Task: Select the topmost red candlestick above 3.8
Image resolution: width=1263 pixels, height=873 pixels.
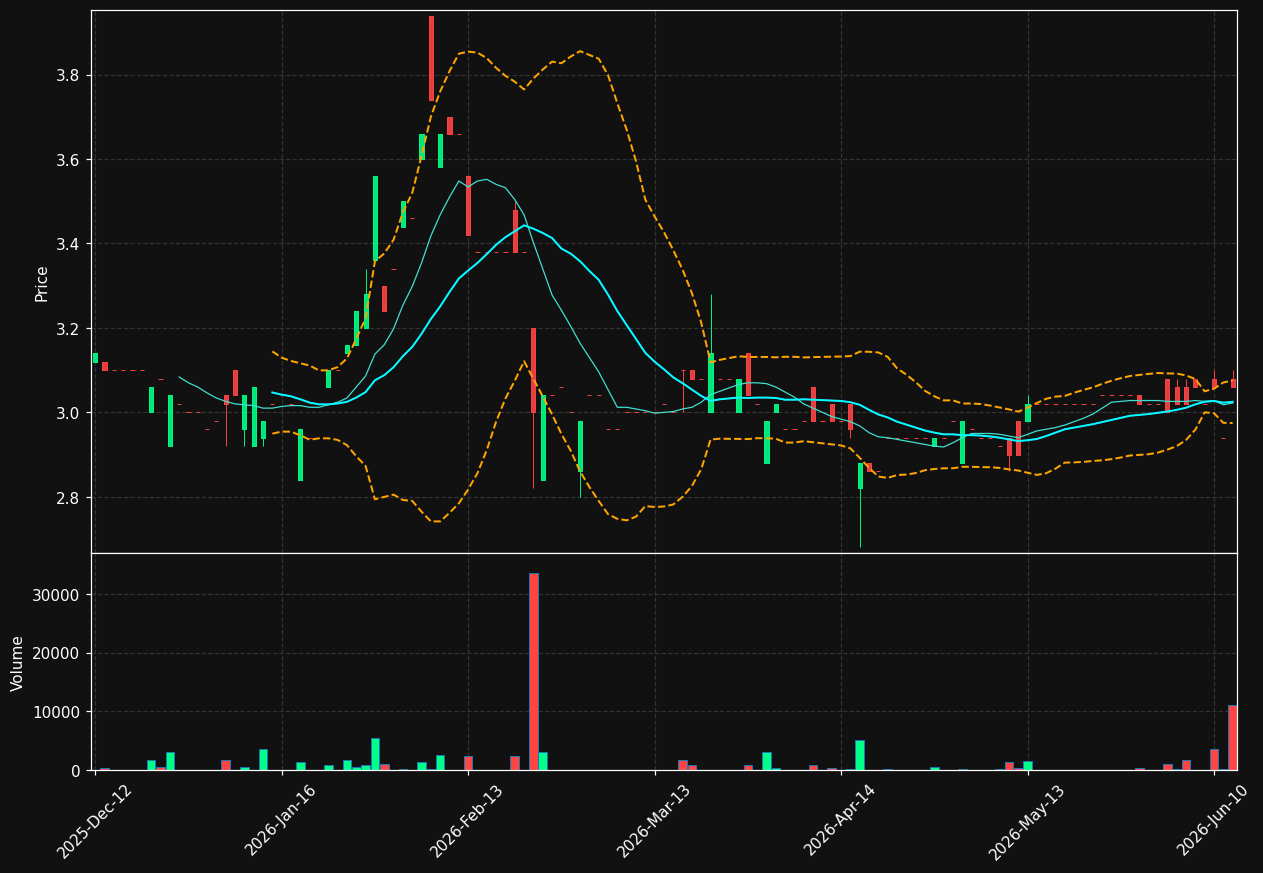Action: coord(432,58)
